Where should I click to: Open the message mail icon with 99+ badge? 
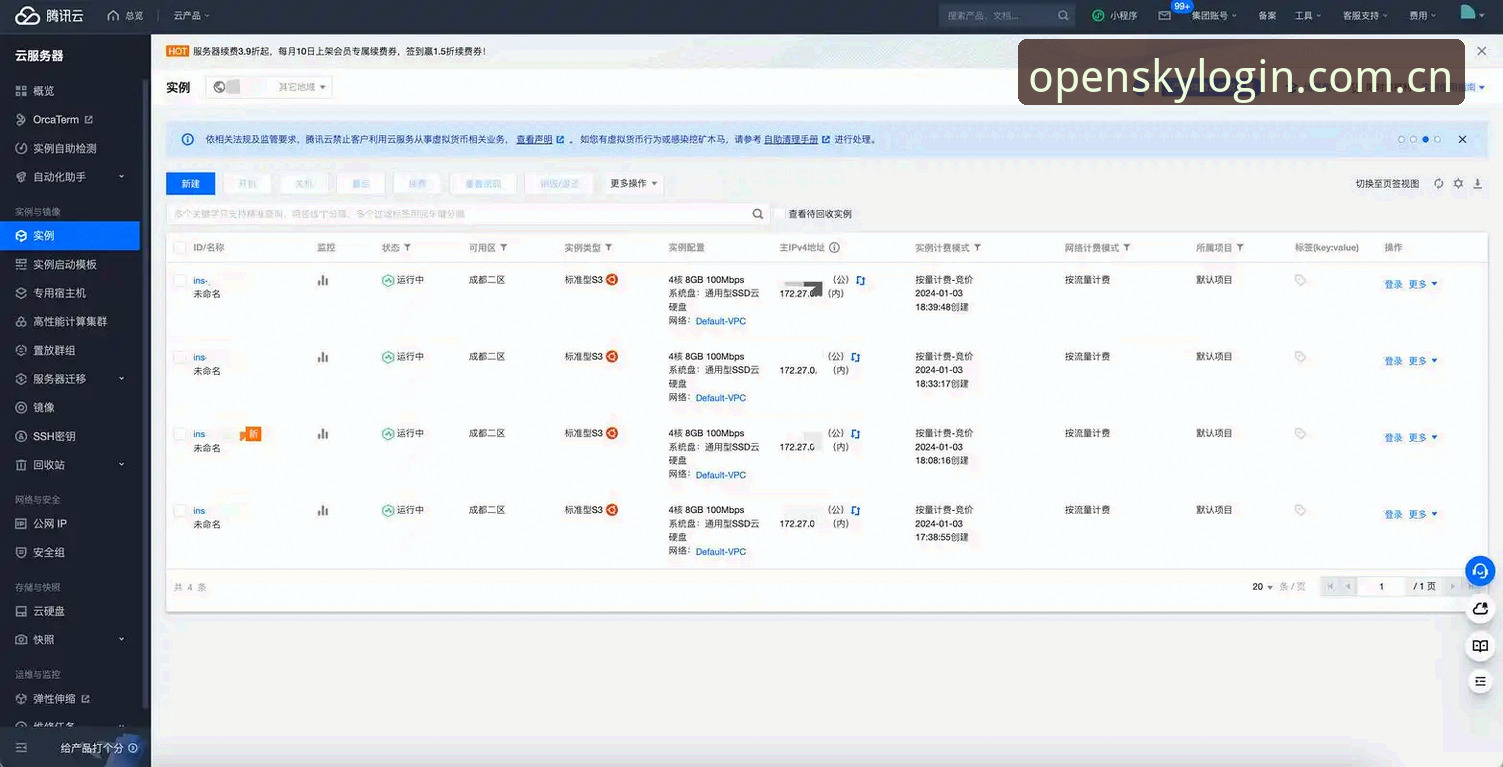[1165, 16]
